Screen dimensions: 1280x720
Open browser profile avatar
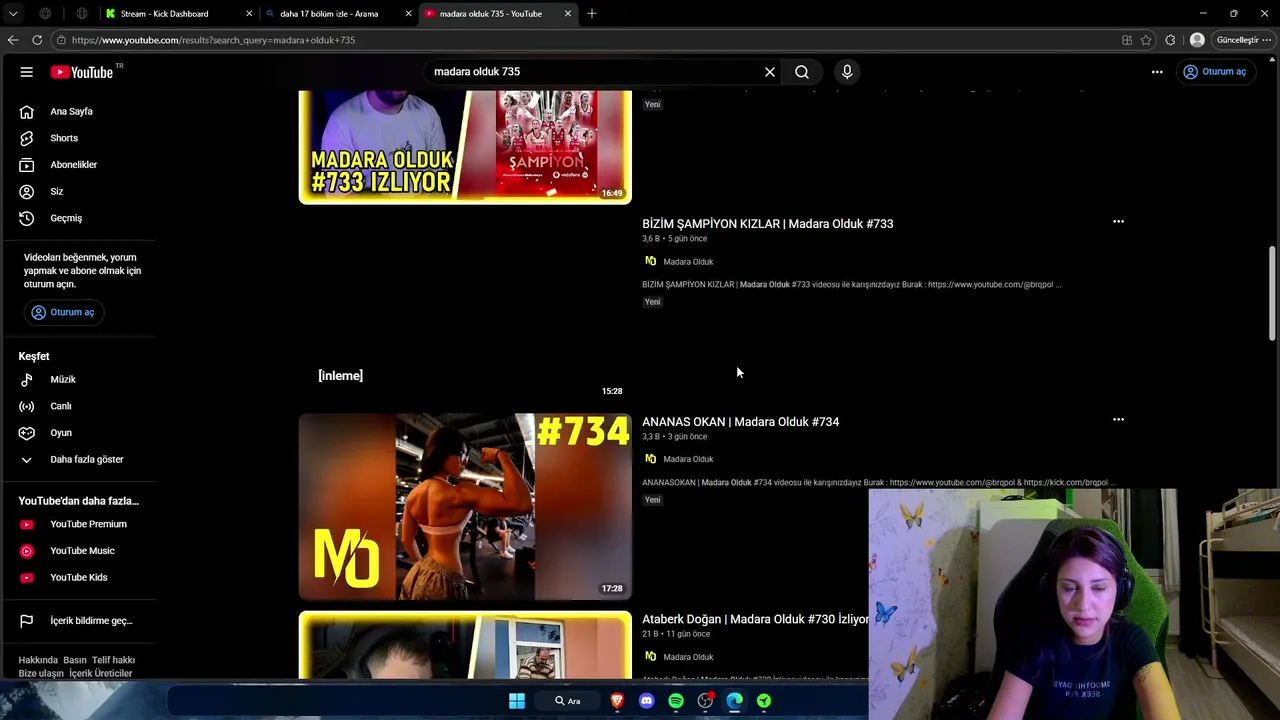(x=1197, y=40)
